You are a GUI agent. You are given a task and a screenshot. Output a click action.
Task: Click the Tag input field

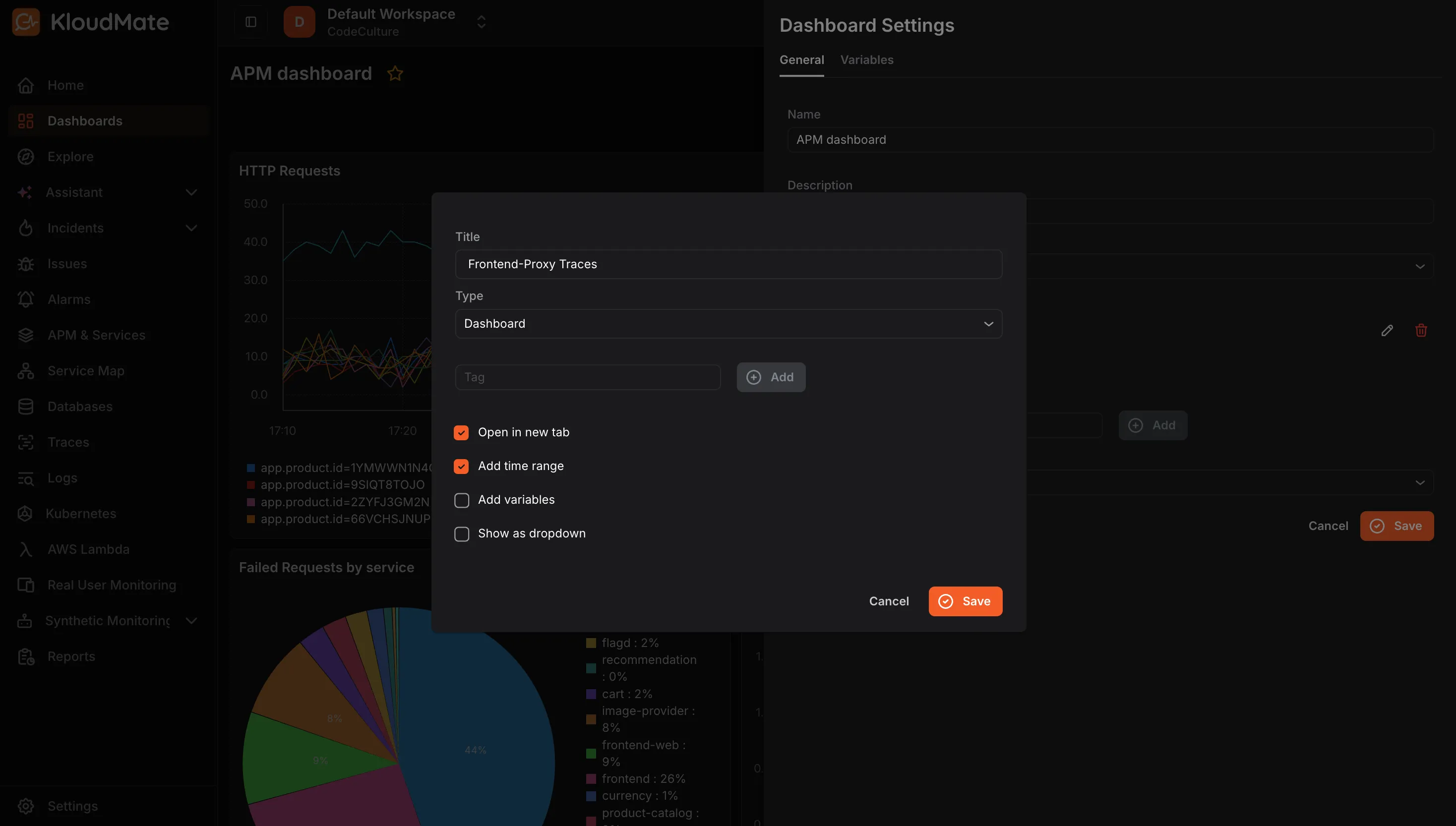point(588,377)
